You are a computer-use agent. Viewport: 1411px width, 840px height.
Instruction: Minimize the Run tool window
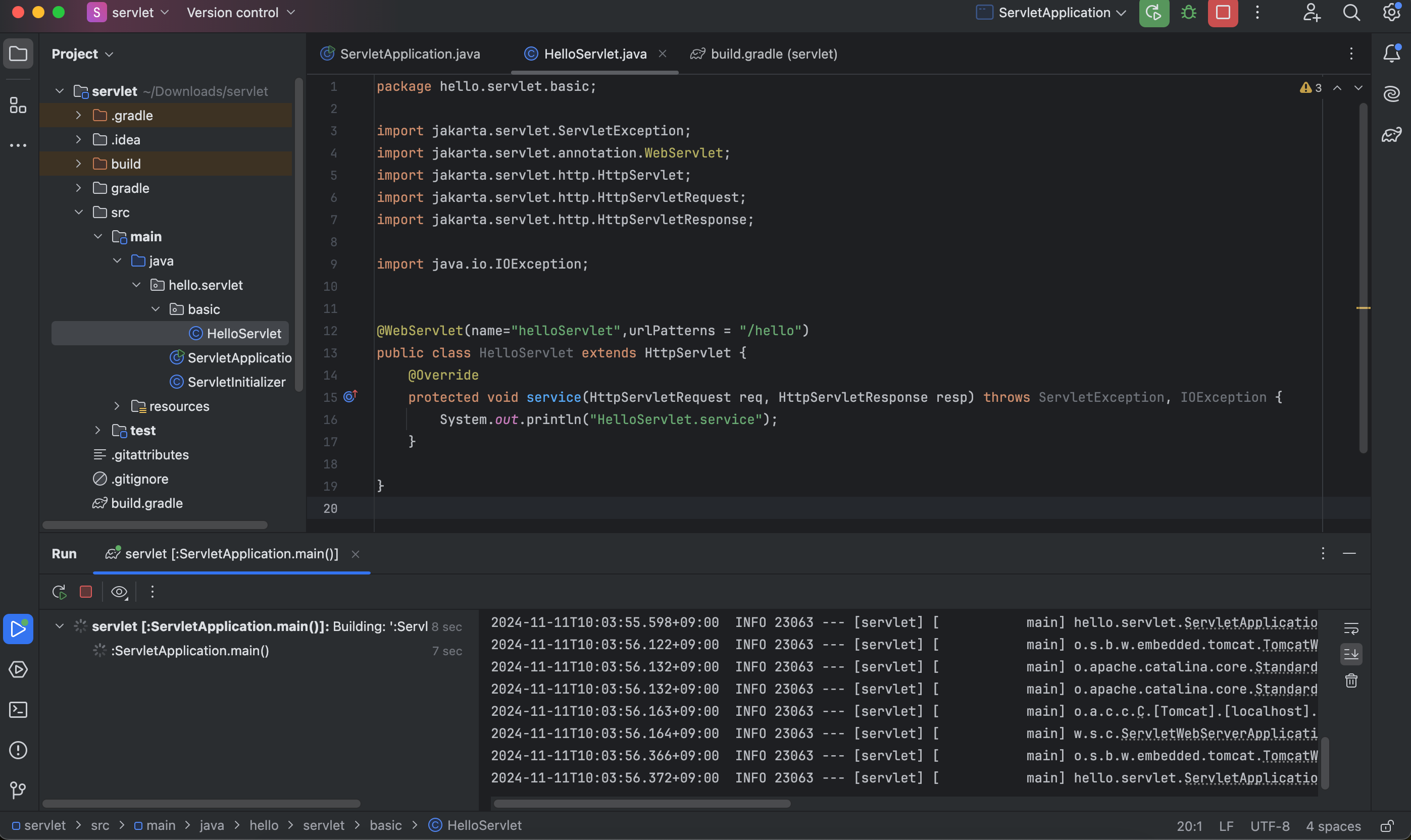(1349, 554)
